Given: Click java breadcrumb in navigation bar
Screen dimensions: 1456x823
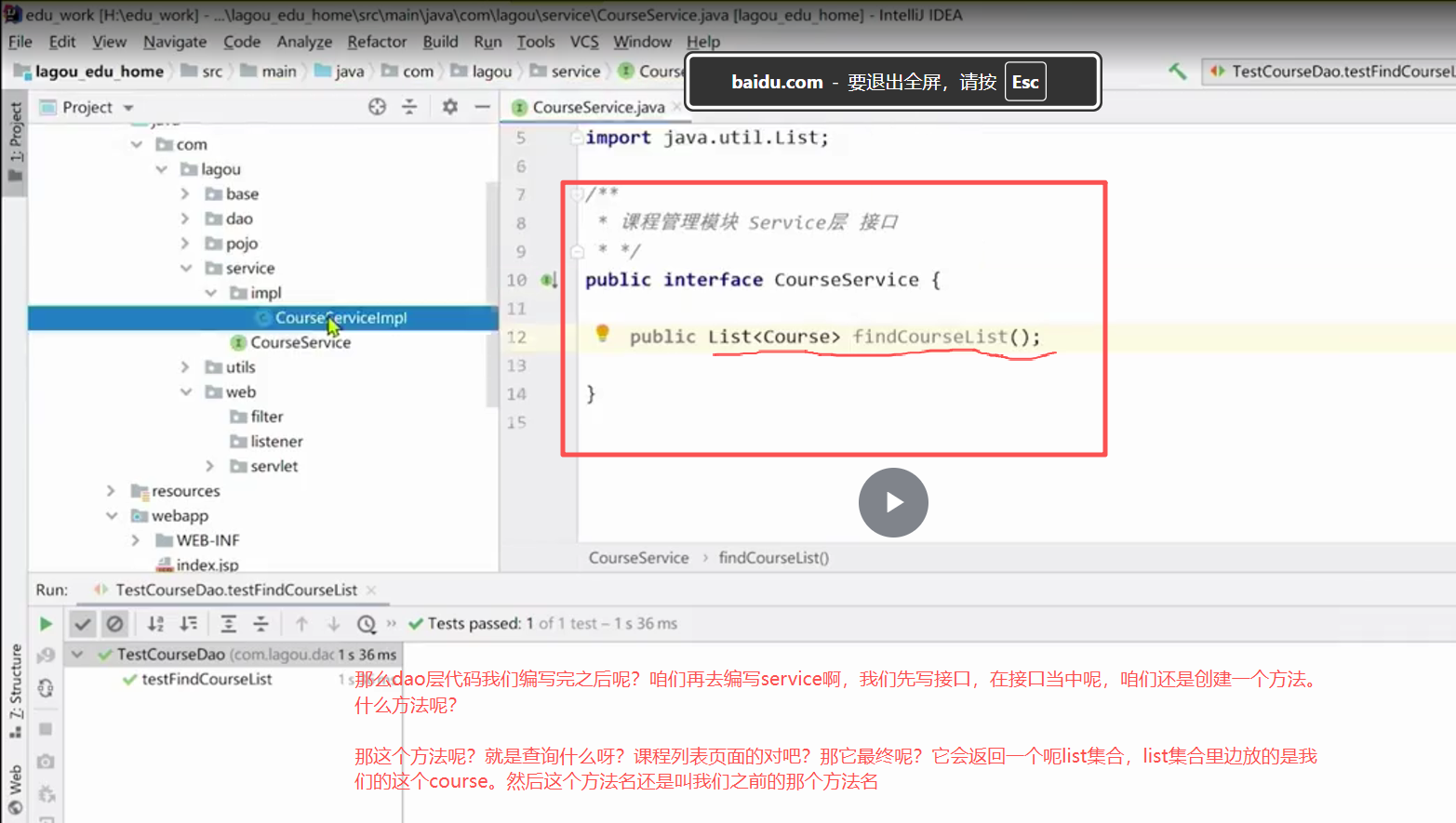Looking at the screenshot, I should click(341, 72).
